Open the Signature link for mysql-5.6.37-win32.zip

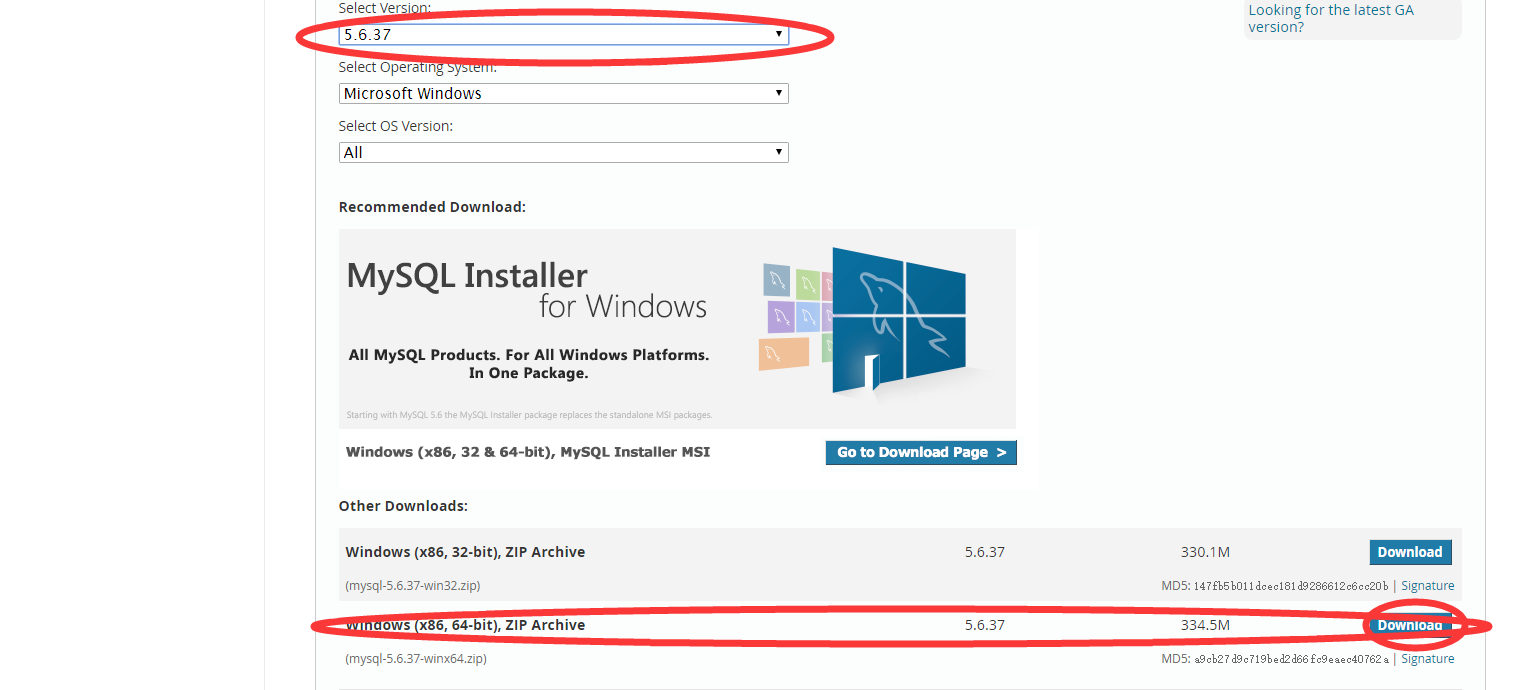[x=1427, y=586]
